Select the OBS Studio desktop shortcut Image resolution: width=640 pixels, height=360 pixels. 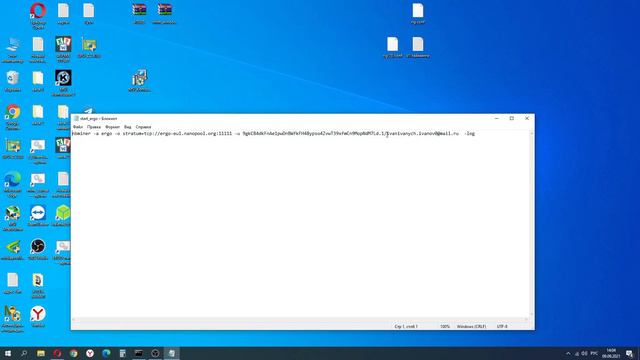click(x=38, y=249)
